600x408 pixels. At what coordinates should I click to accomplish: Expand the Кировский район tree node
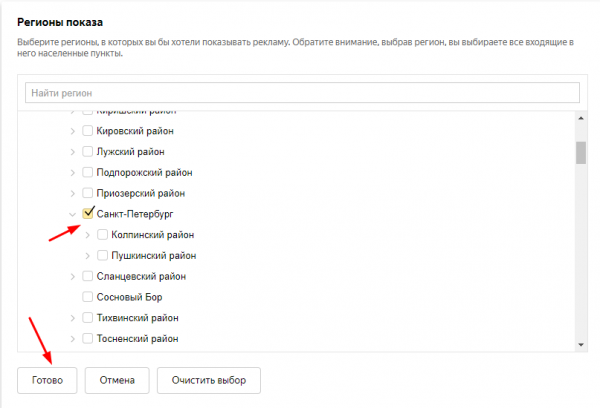tap(72, 131)
